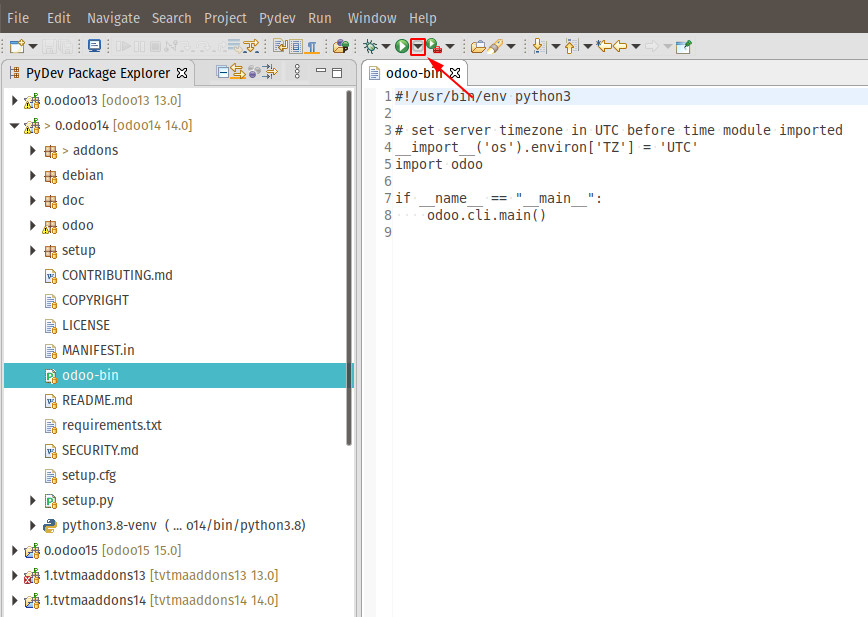Screen dimensions: 868x617
Task: Select requirements.txt in the package explorer
Action: [x=111, y=425]
